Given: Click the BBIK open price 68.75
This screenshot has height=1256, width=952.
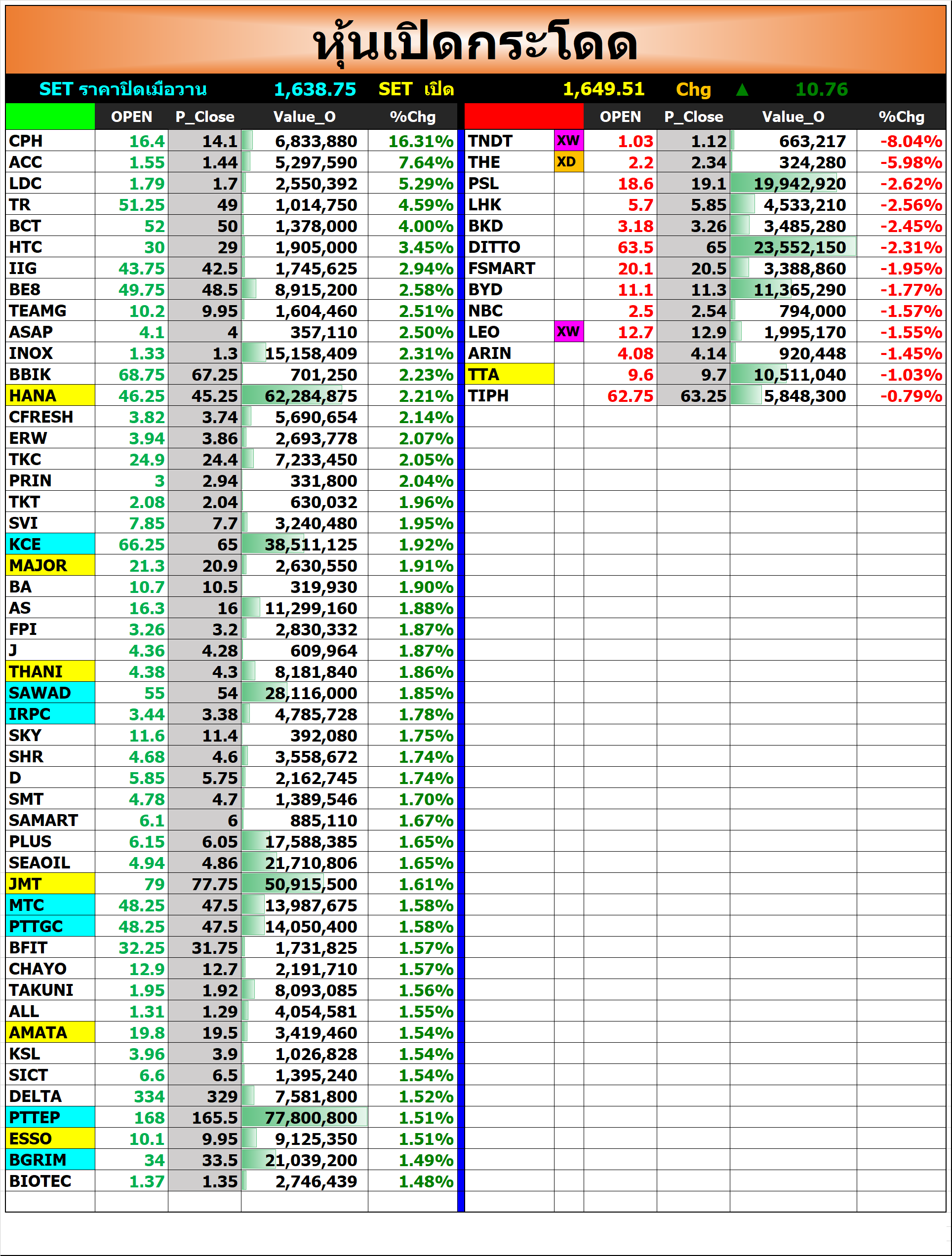Looking at the screenshot, I should coord(141,375).
